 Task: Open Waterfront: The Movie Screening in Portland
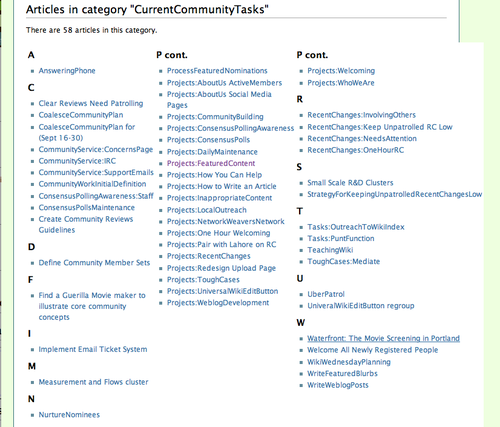383,338
